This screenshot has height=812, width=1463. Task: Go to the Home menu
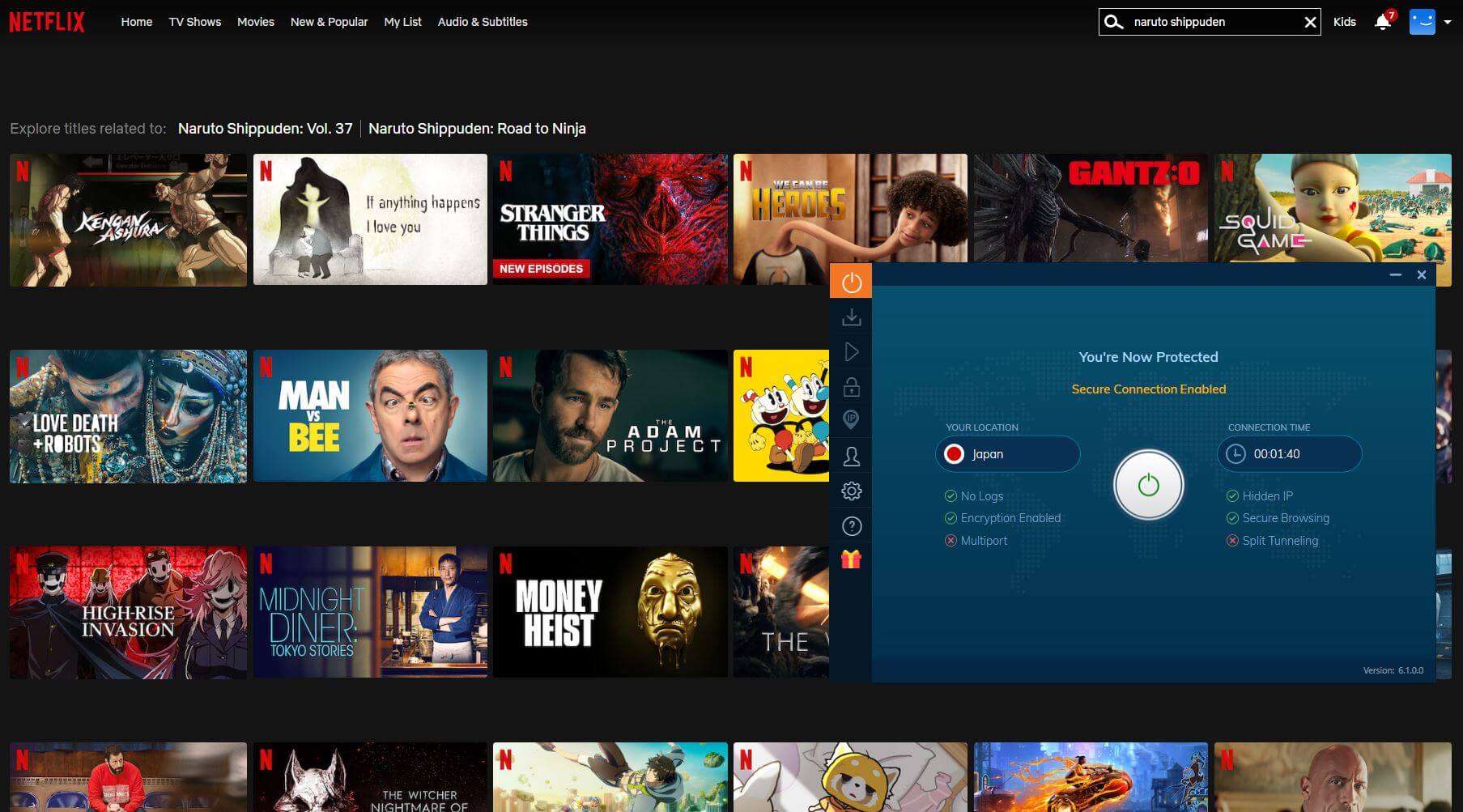coord(137,22)
